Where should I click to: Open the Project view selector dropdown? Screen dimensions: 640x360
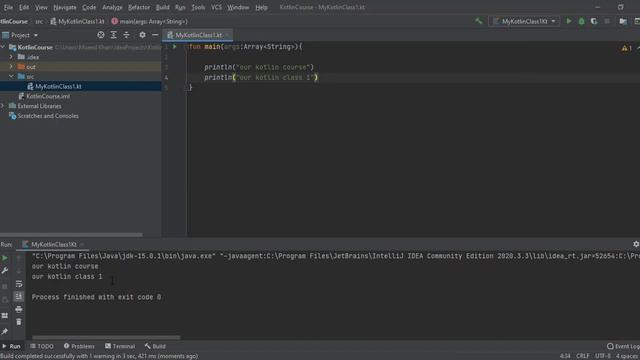pyautogui.click(x=20, y=35)
